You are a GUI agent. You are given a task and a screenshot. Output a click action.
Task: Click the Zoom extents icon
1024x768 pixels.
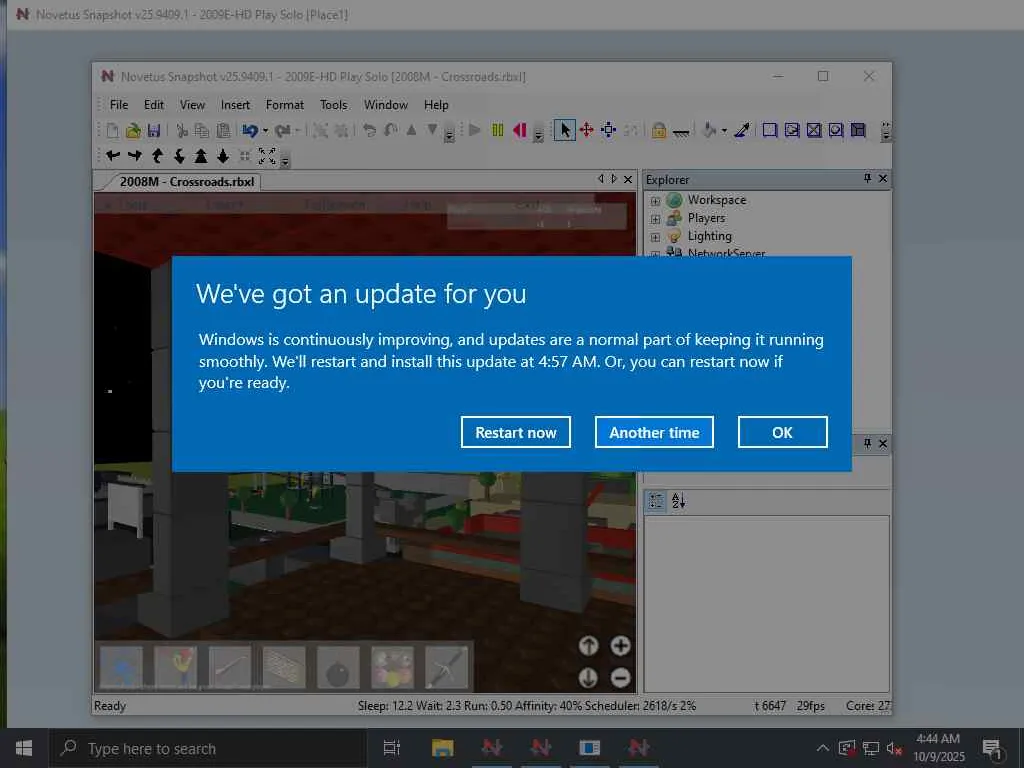267,155
